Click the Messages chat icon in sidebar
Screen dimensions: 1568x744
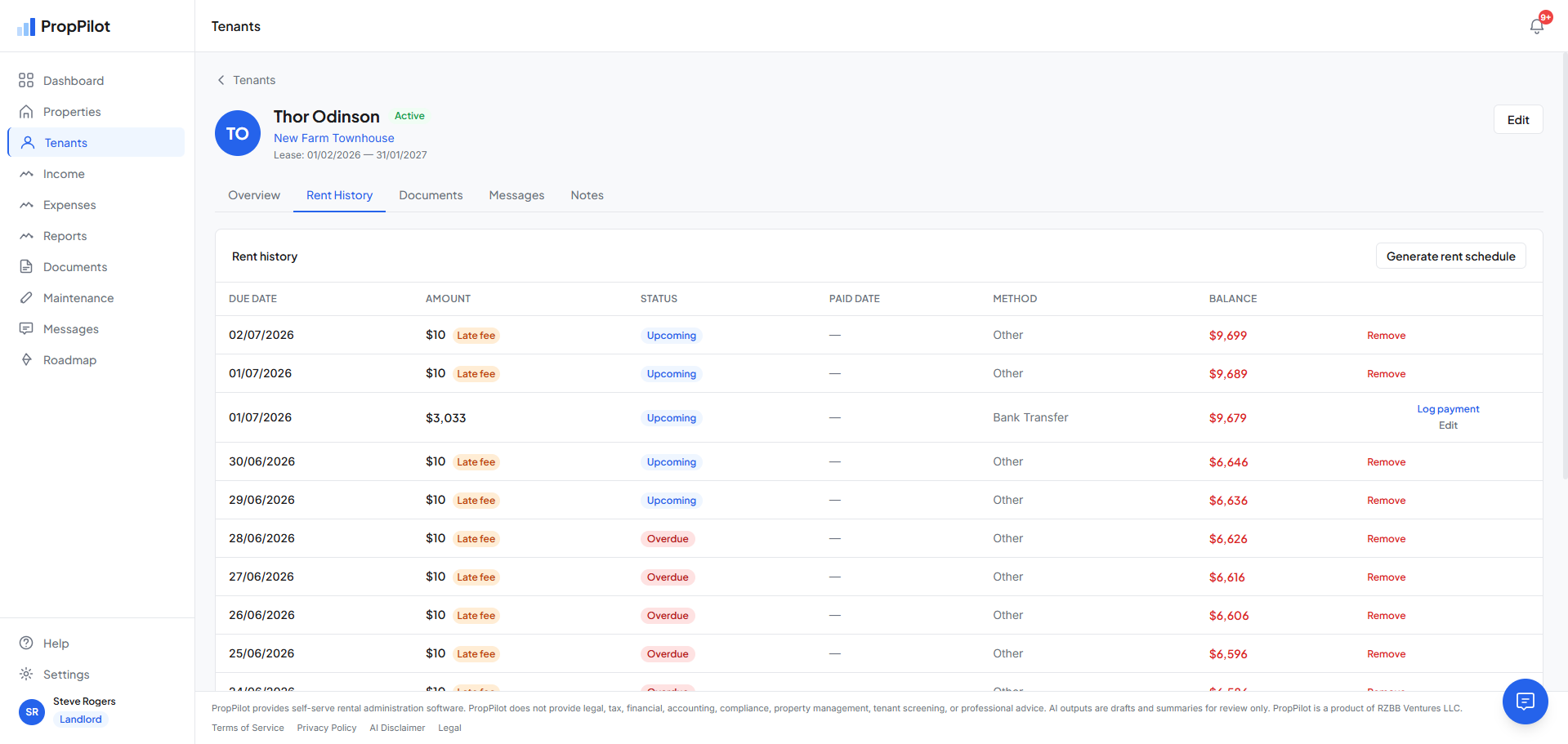(x=26, y=328)
